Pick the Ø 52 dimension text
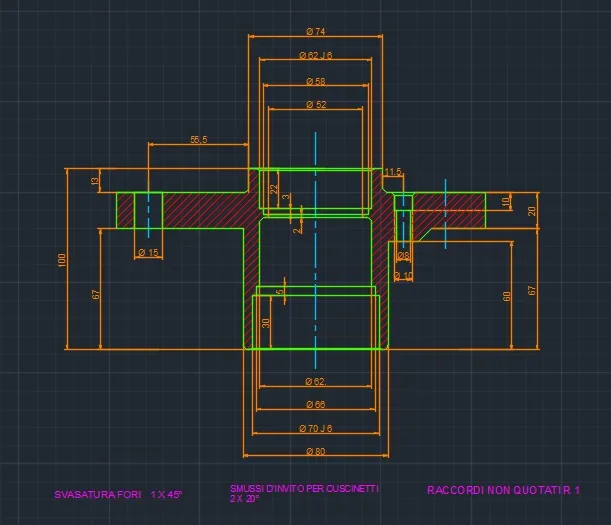The width and height of the screenshot is (611, 525). click(x=314, y=104)
